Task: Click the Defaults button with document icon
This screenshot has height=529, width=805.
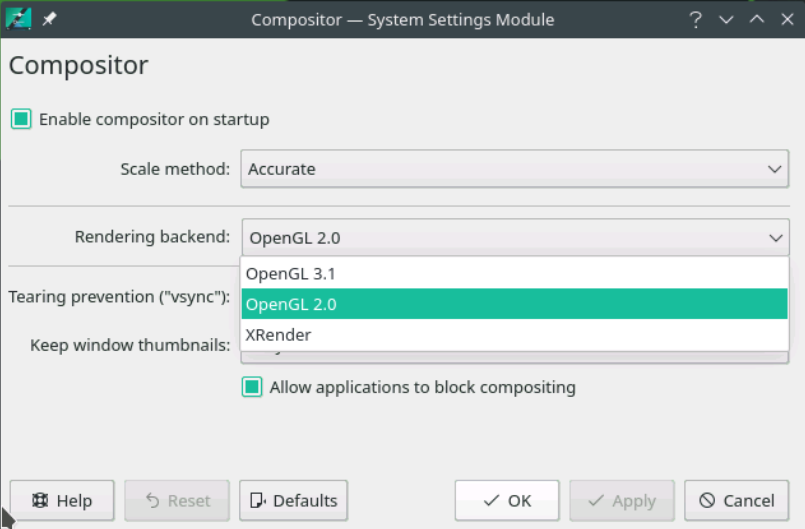Action: (294, 500)
